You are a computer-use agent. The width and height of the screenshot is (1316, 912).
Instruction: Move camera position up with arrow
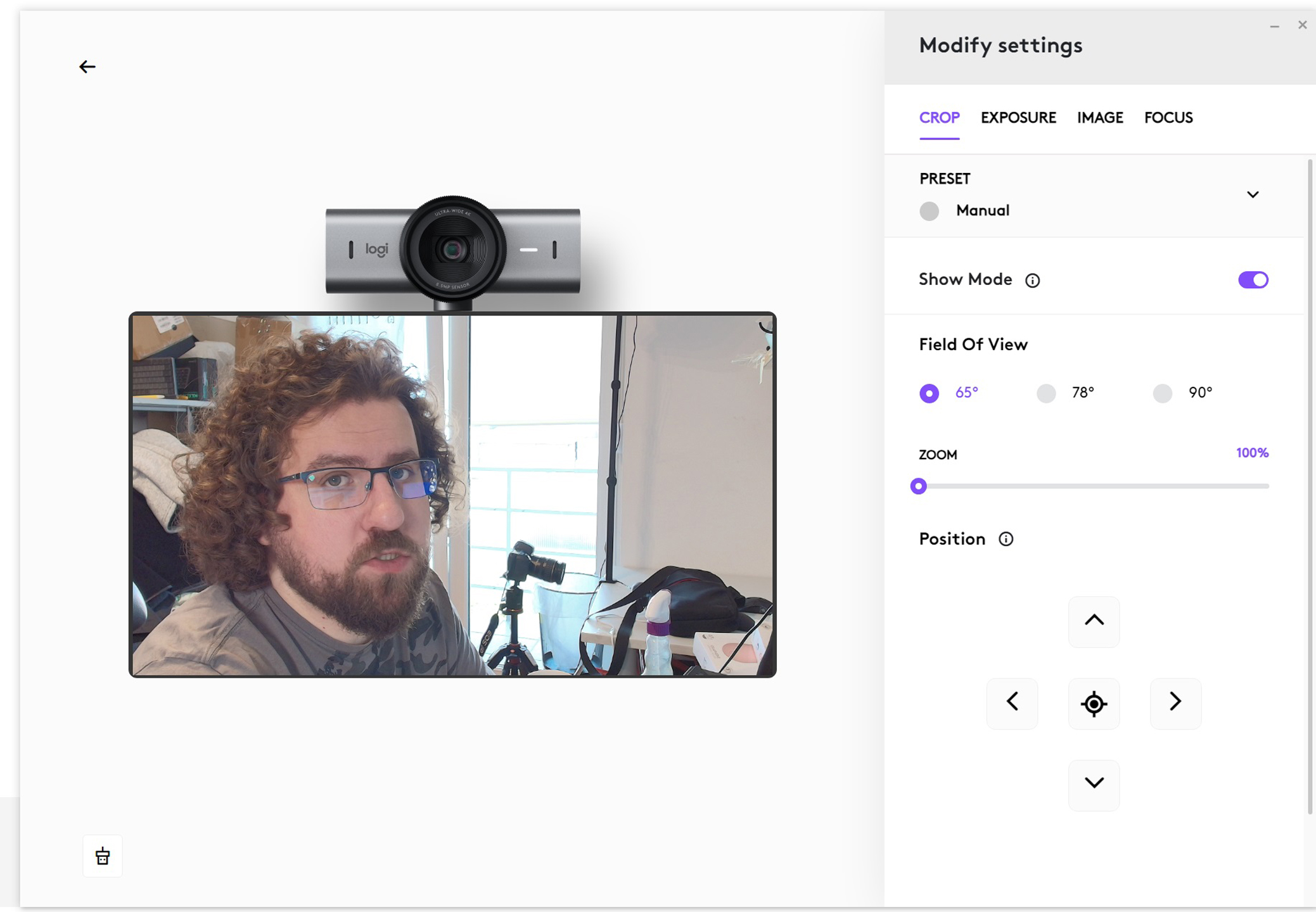pos(1094,621)
